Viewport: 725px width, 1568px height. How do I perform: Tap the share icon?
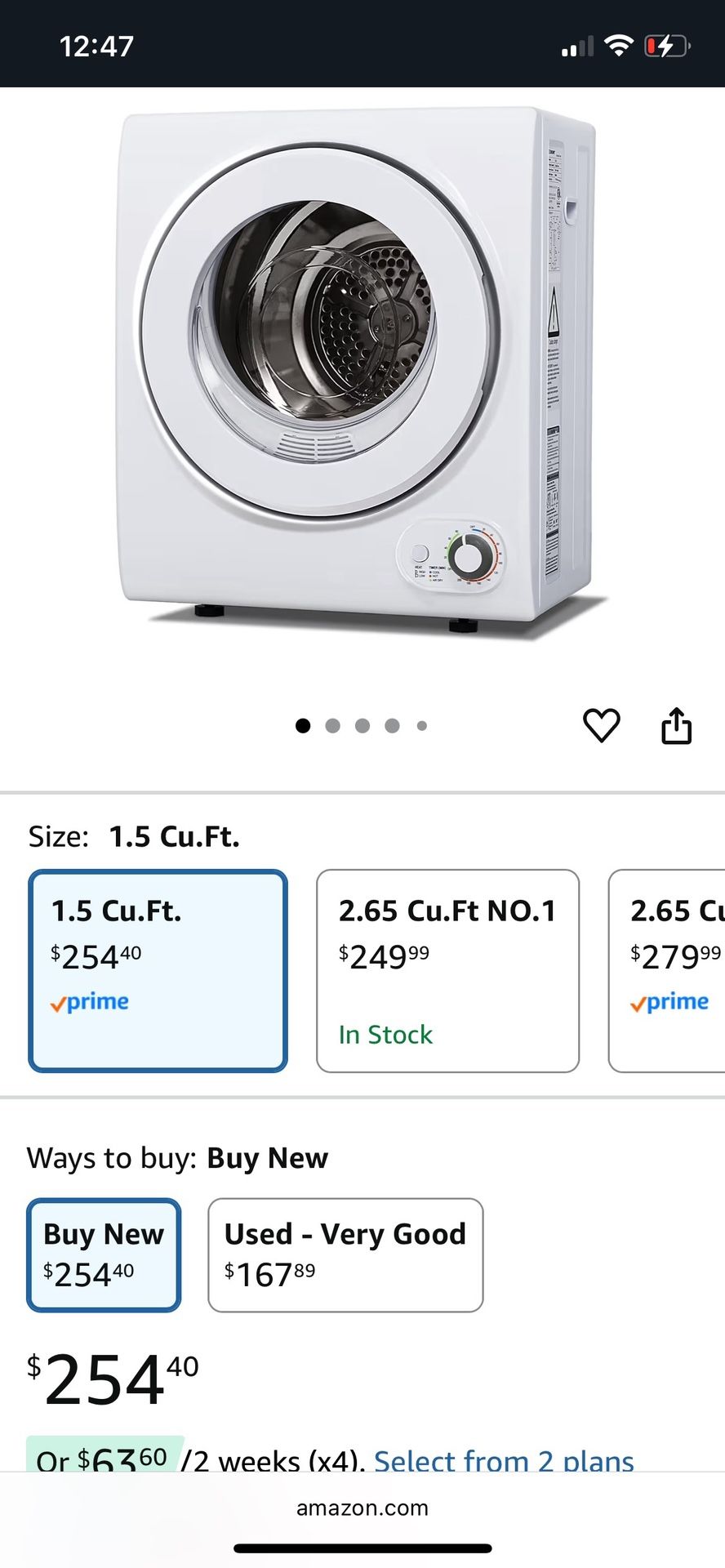click(676, 725)
